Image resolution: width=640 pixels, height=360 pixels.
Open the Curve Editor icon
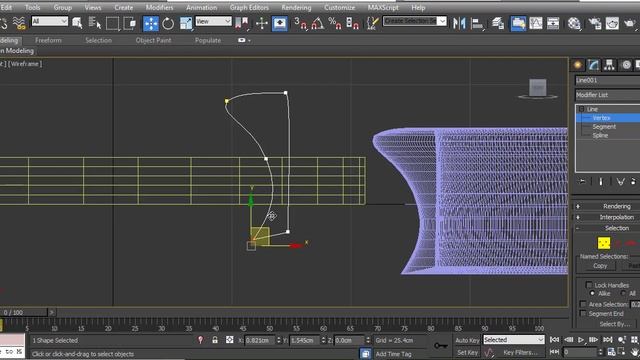tap(536, 23)
